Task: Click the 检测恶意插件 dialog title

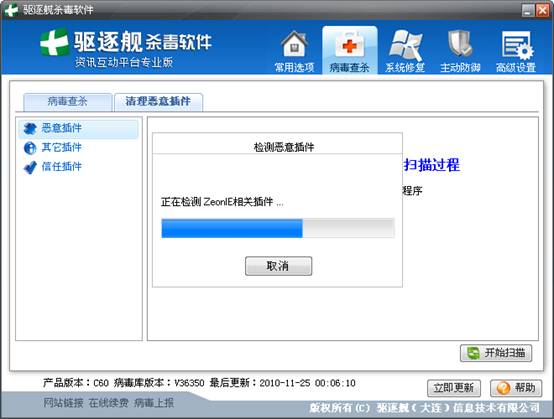Action: [284, 147]
